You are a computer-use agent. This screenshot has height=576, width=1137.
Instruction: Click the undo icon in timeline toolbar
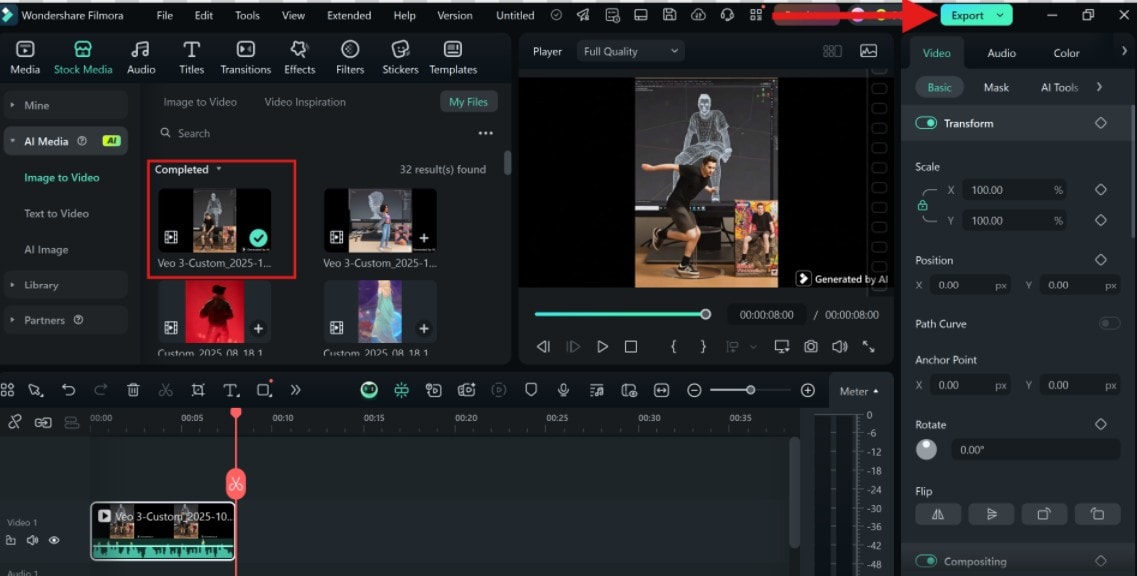pyautogui.click(x=68, y=390)
